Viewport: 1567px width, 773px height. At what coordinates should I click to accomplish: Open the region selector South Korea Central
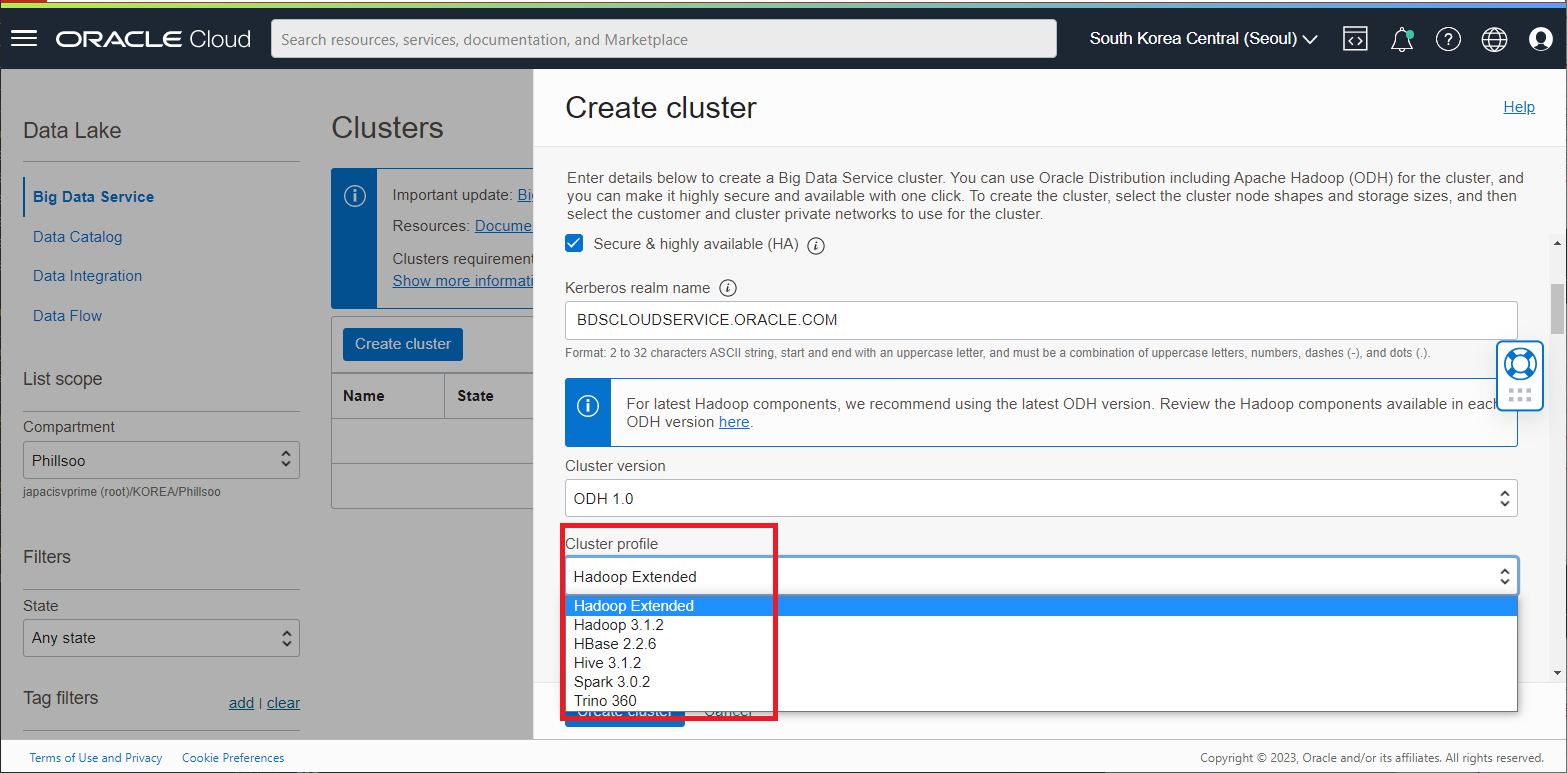[1203, 39]
